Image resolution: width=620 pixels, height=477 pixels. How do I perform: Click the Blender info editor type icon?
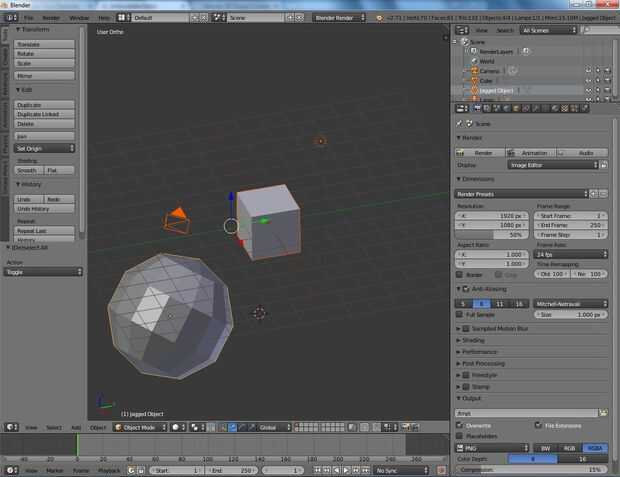click(11, 17)
